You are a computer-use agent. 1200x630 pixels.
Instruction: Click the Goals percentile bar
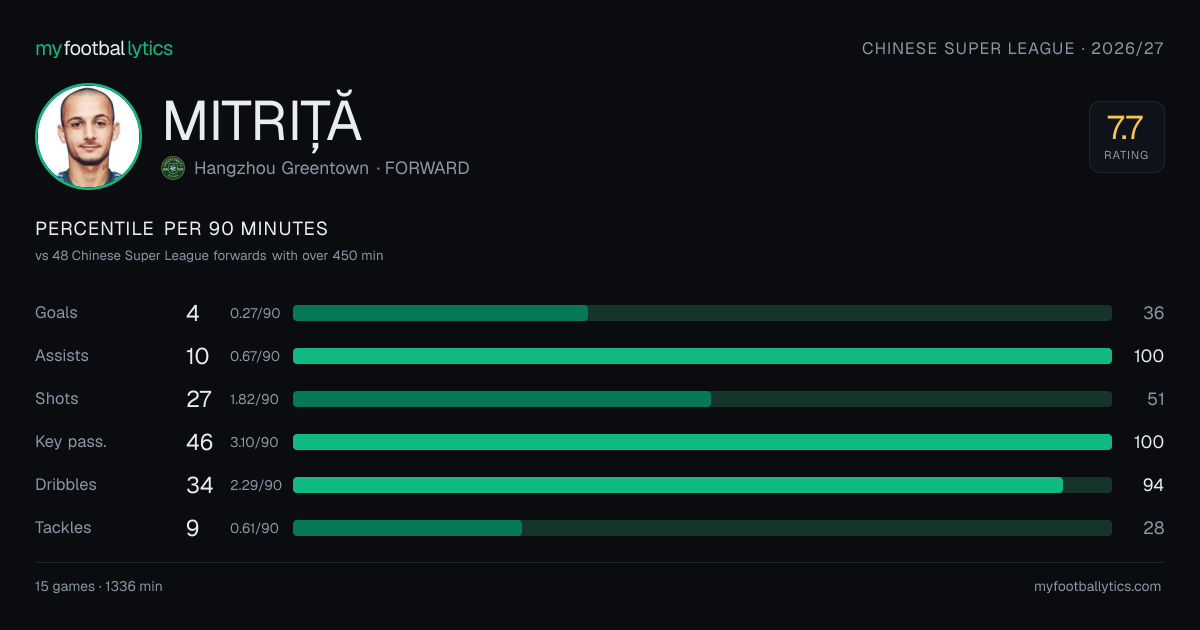[x=702, y=313]
